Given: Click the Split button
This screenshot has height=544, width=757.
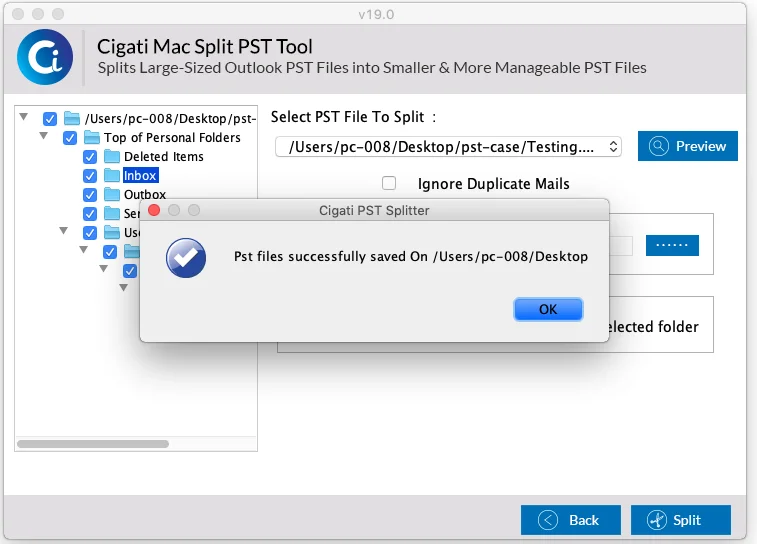Looking at the screenshot, I should pyautogui.click(x=681, y=520).
